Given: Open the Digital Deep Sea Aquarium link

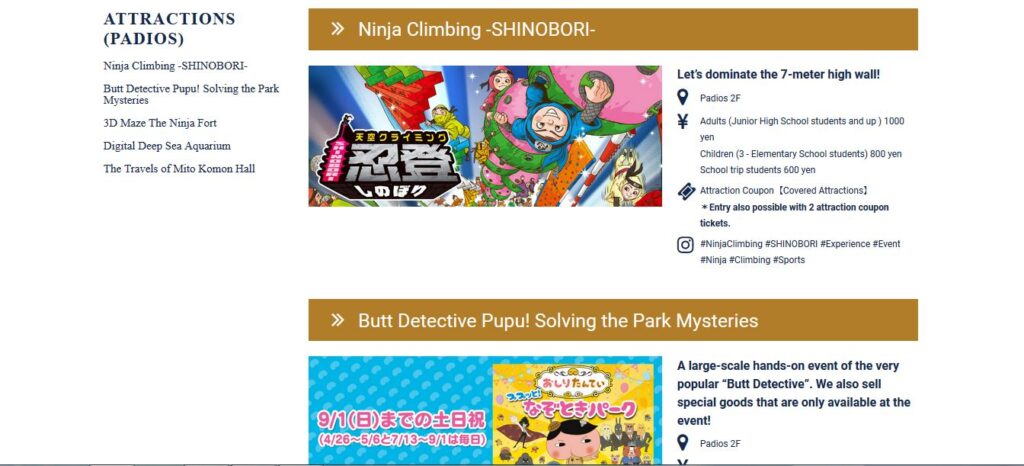Looking at the screenshot, I should pyautogui.click(x=167, y=146).
